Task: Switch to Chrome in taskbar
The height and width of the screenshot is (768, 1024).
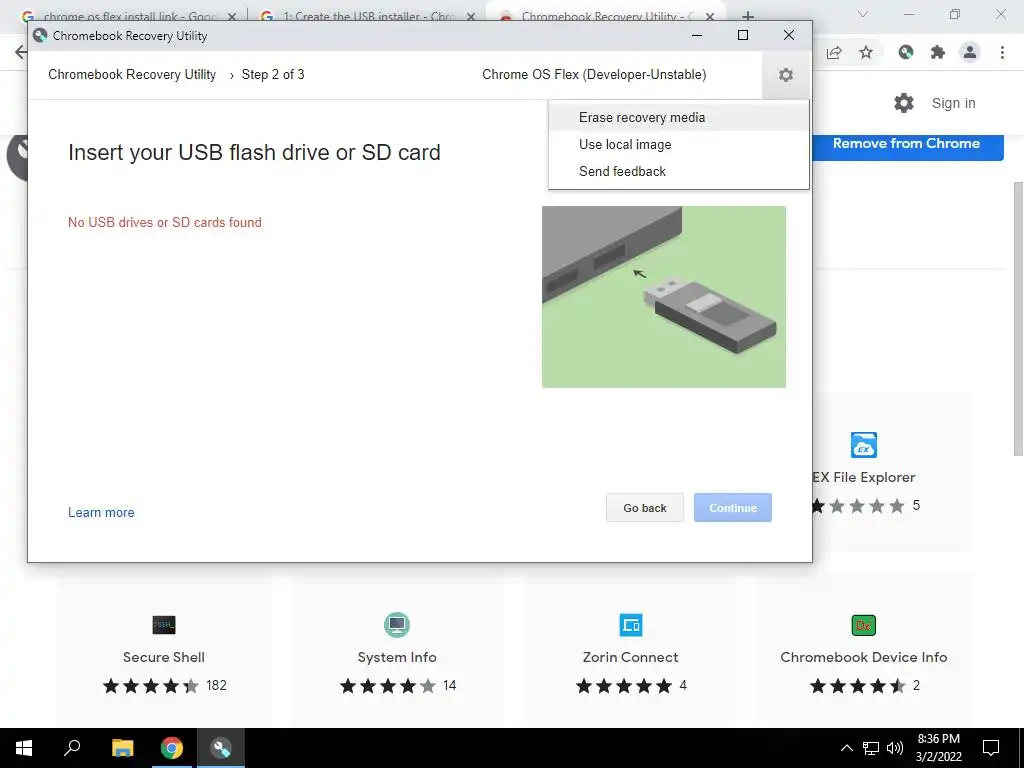Action: pyautogui.click(x=172, y=748)
